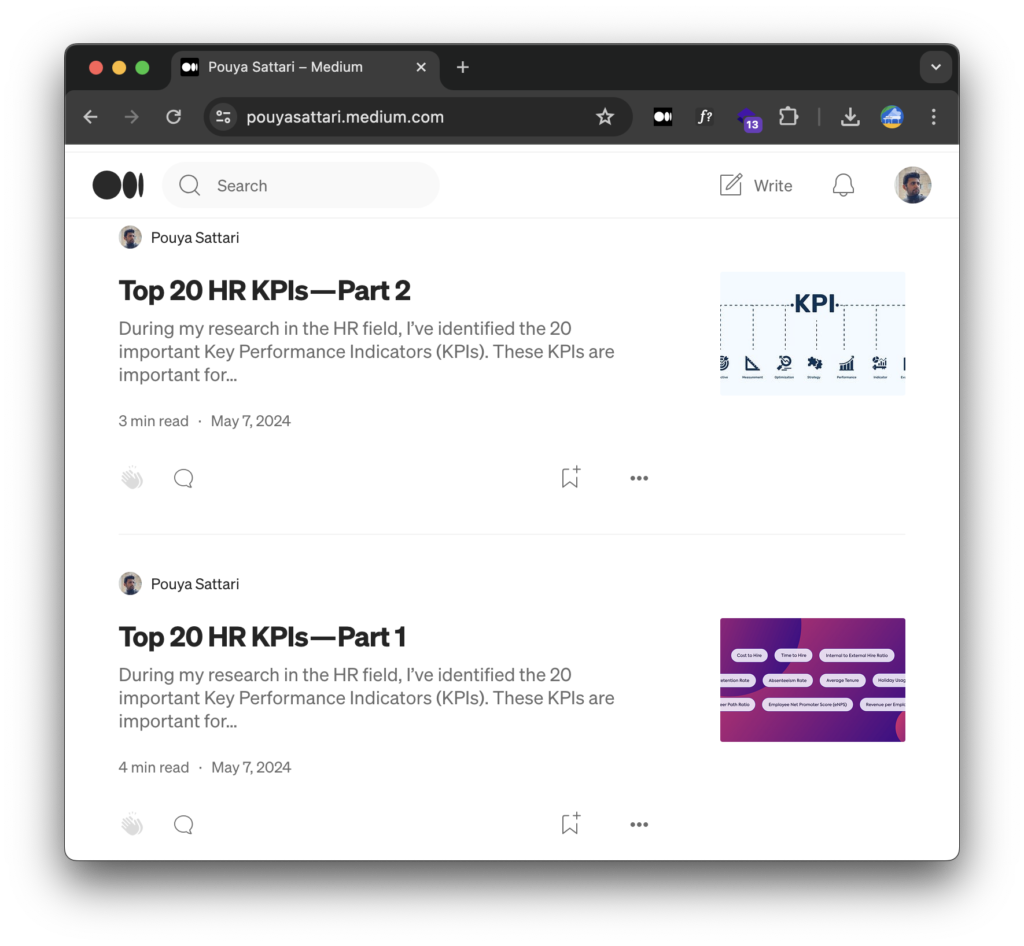Click the Medium search field

[x=310, y=185]
